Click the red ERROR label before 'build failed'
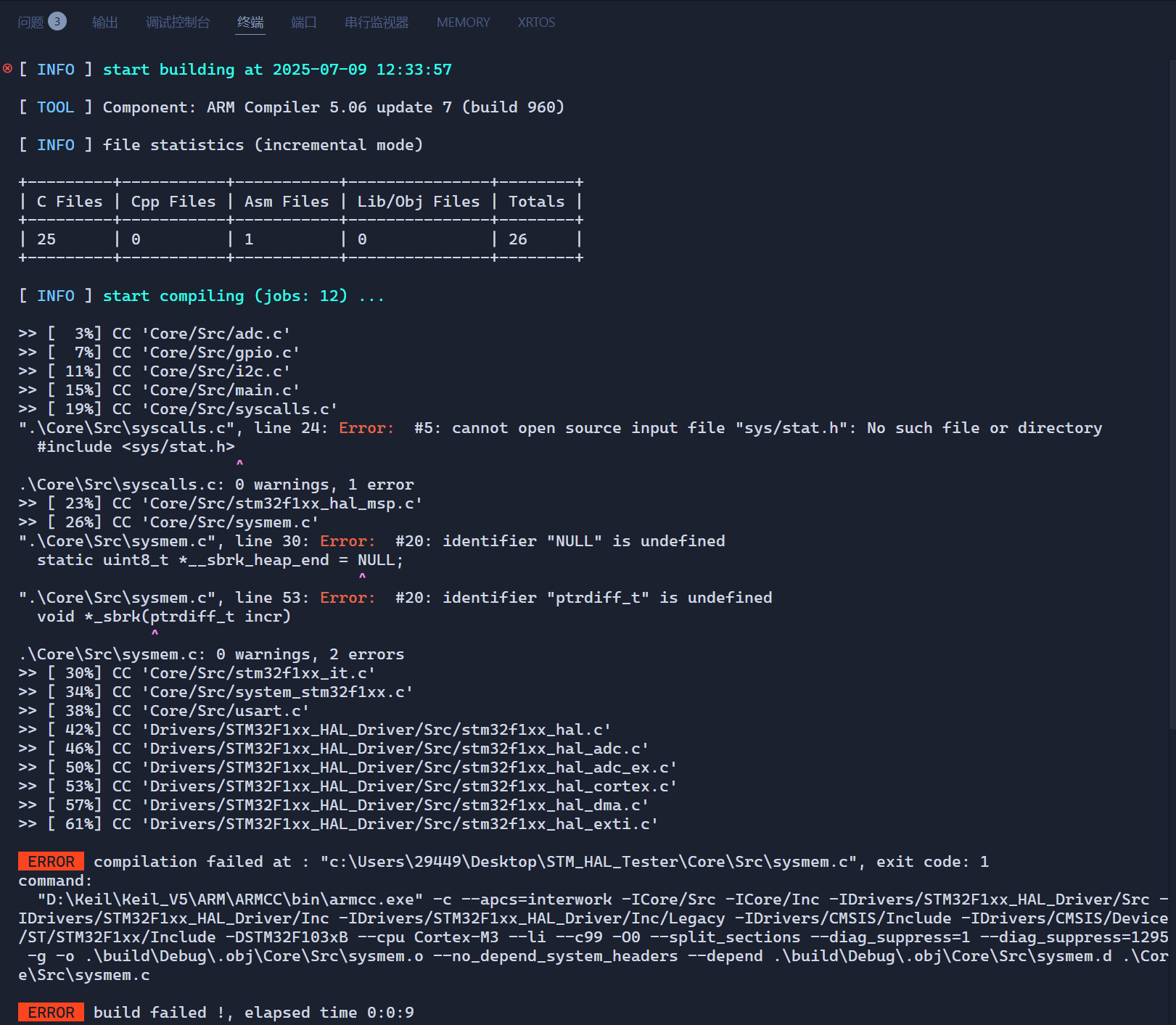The image size is (1176, 1025). (51, 1013)
